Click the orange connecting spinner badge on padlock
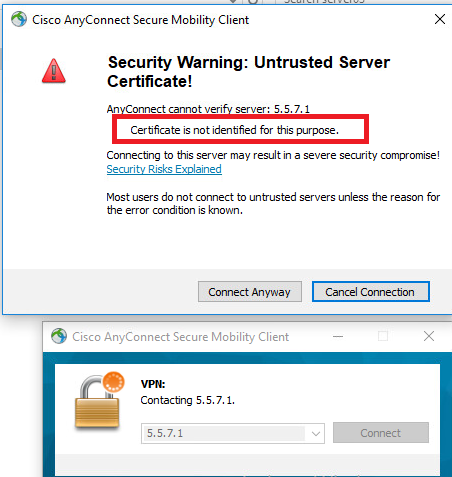The image size is (452, 477). [x=114, y=382]
